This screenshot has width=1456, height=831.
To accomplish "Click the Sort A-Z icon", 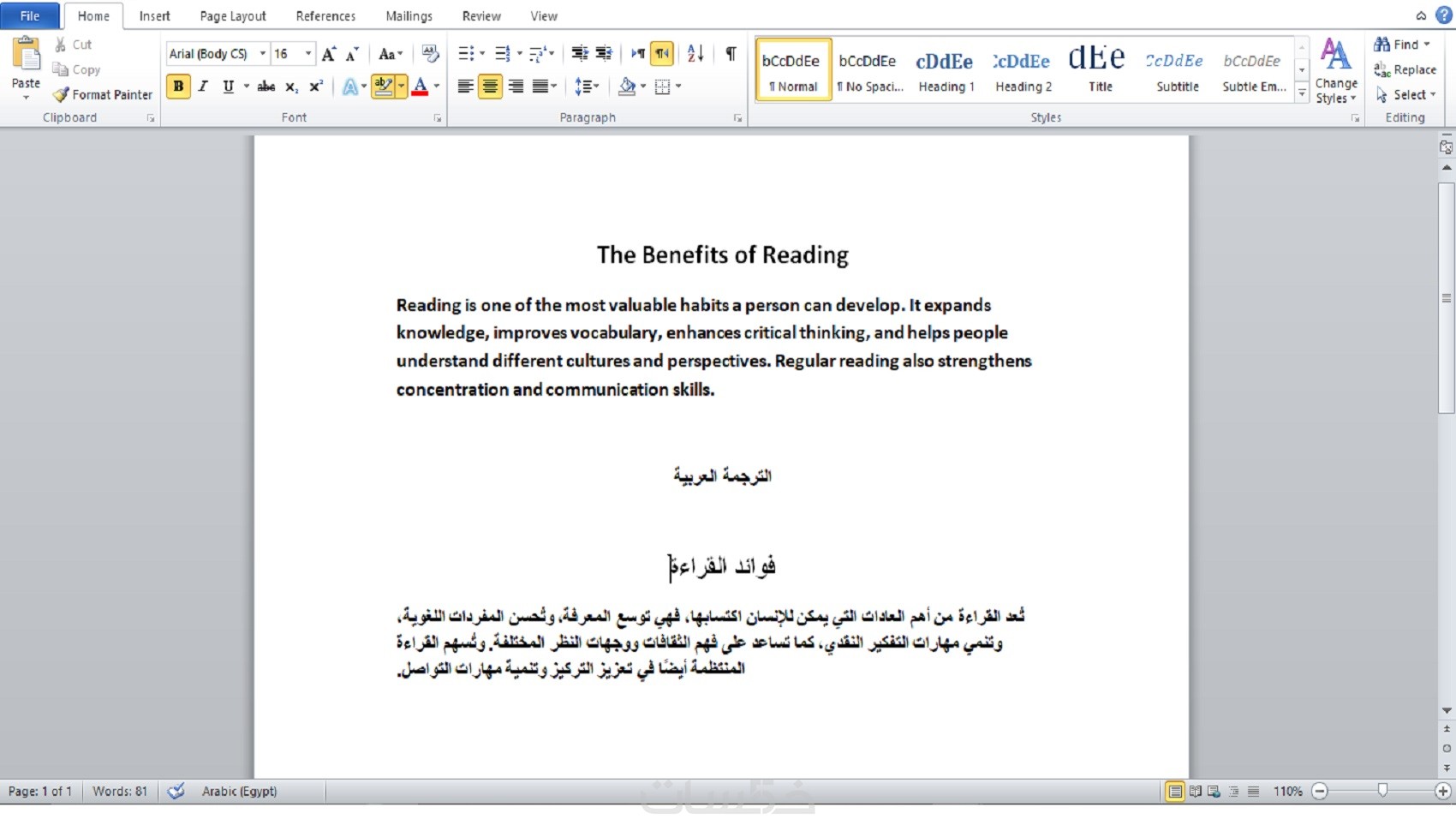I will click(695, 54).
